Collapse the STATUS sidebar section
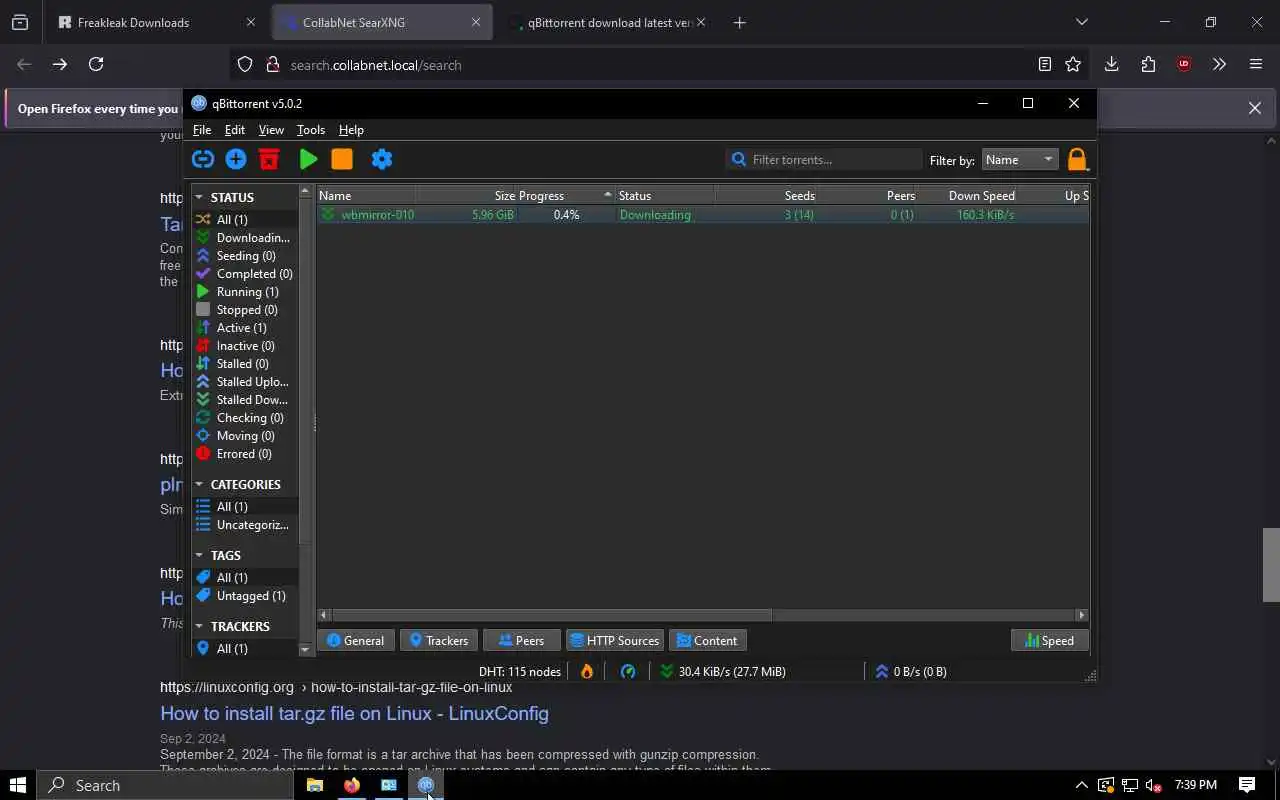The height and width of the screenshot is (800, 1280). point(199,198)
